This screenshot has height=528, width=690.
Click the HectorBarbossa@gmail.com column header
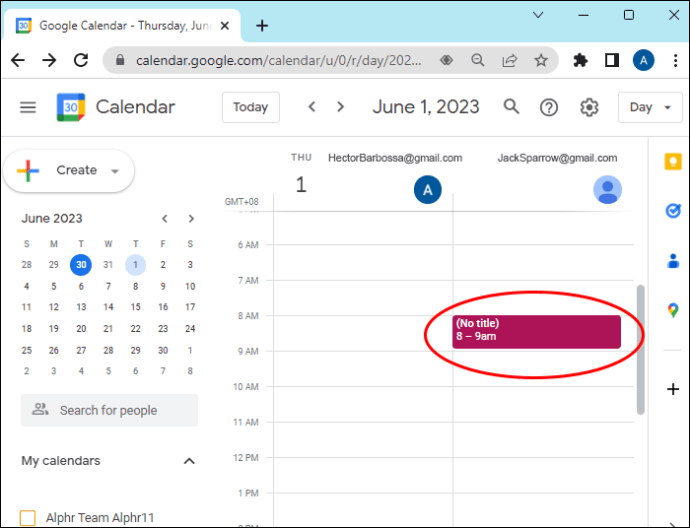[x=395, y=158]
